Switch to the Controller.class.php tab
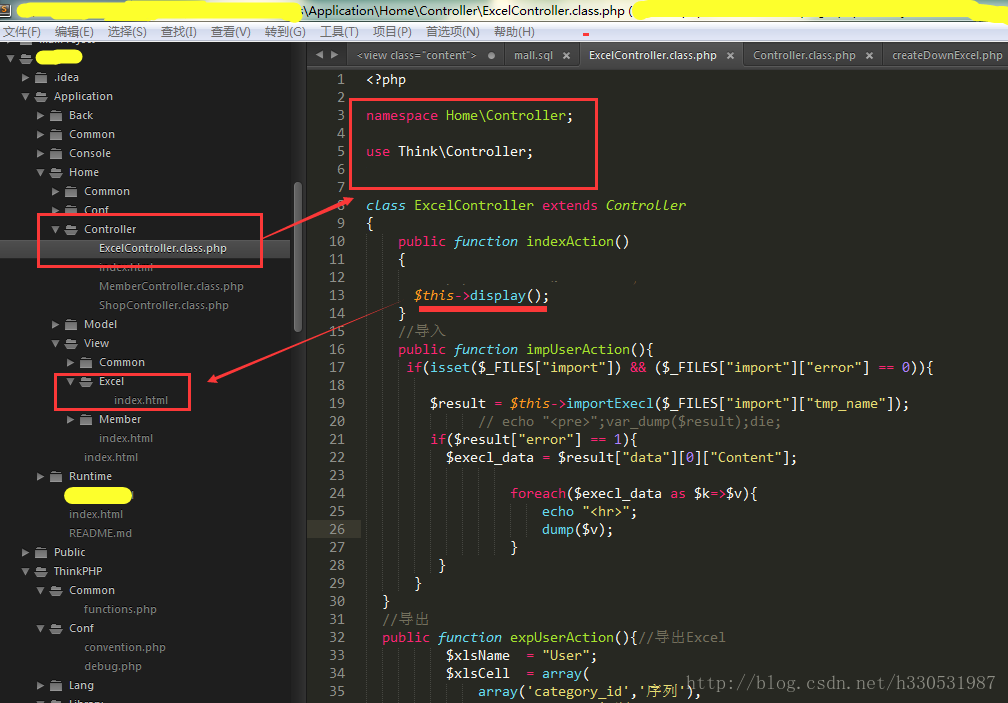 [804, 56]
